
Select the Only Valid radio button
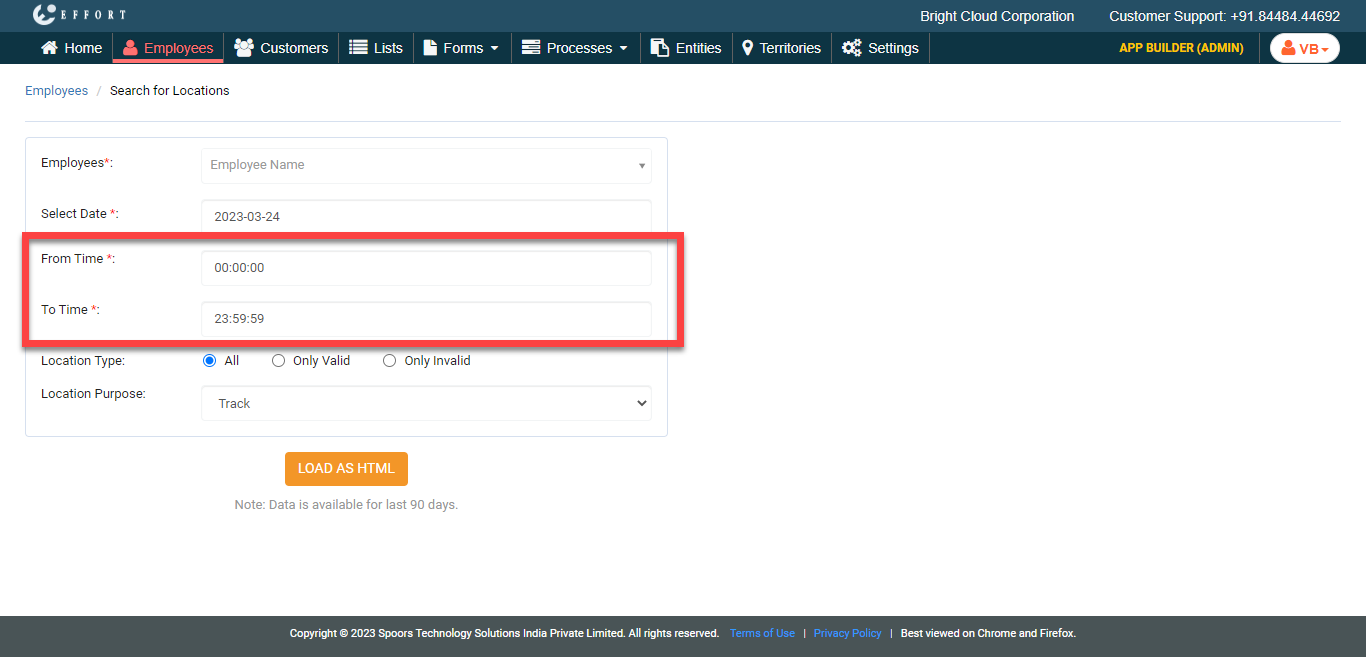[x=279, y=361]
